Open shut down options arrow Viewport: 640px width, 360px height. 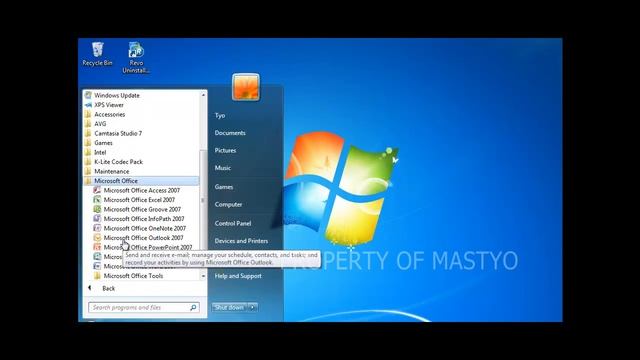253,307
